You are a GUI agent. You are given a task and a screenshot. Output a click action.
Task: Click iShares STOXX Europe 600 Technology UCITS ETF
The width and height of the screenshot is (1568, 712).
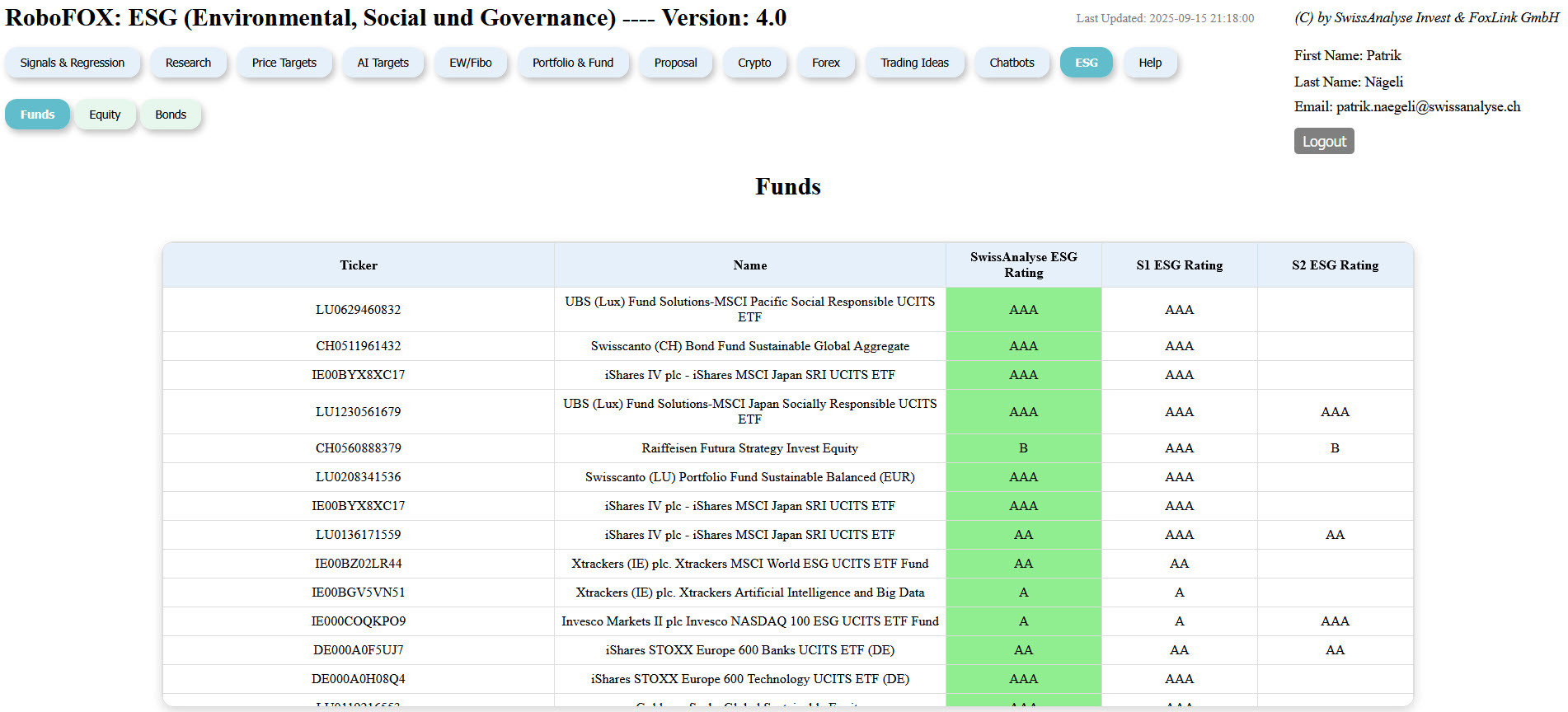(750, 679)
